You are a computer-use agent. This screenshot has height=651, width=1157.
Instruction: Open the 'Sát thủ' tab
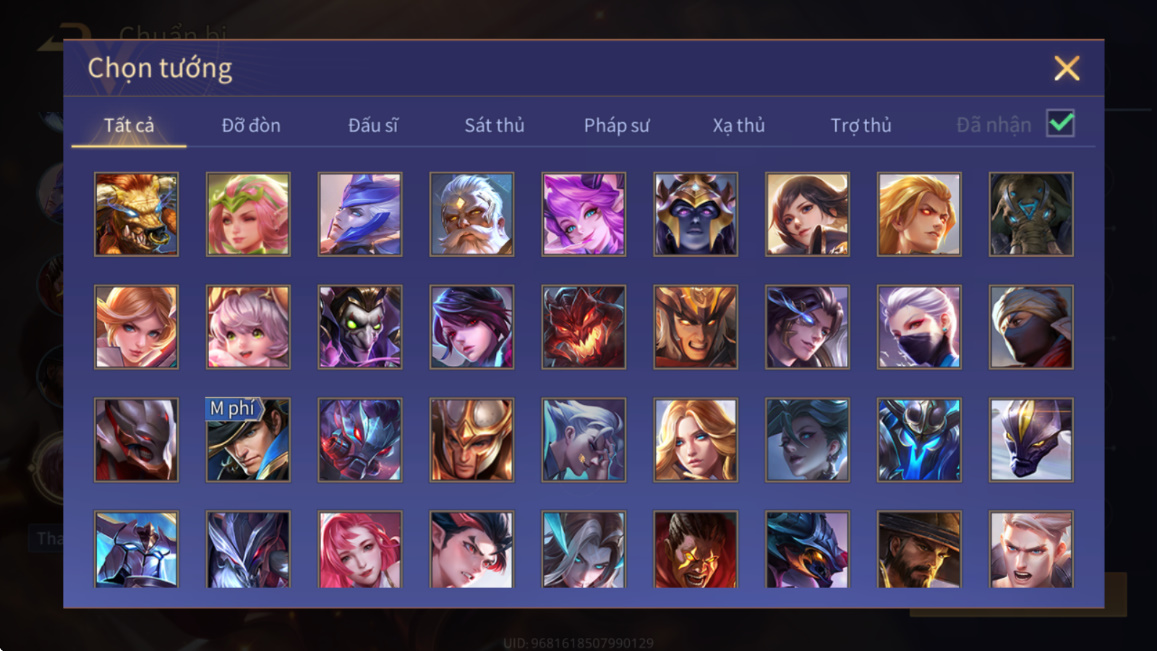[x=494, y=125]
